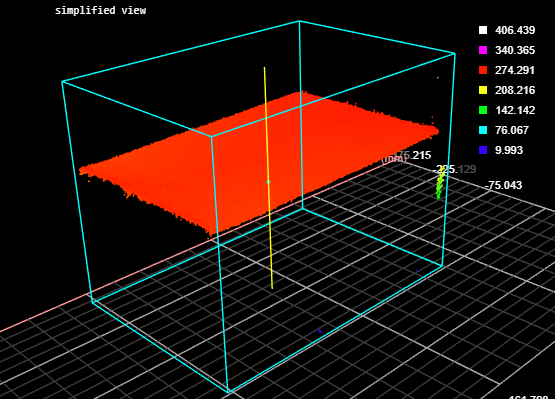The width and height of the screenshot is (555, 399).
Task: Click the bounding box top rear corner
Action: [x=299, y=21]
